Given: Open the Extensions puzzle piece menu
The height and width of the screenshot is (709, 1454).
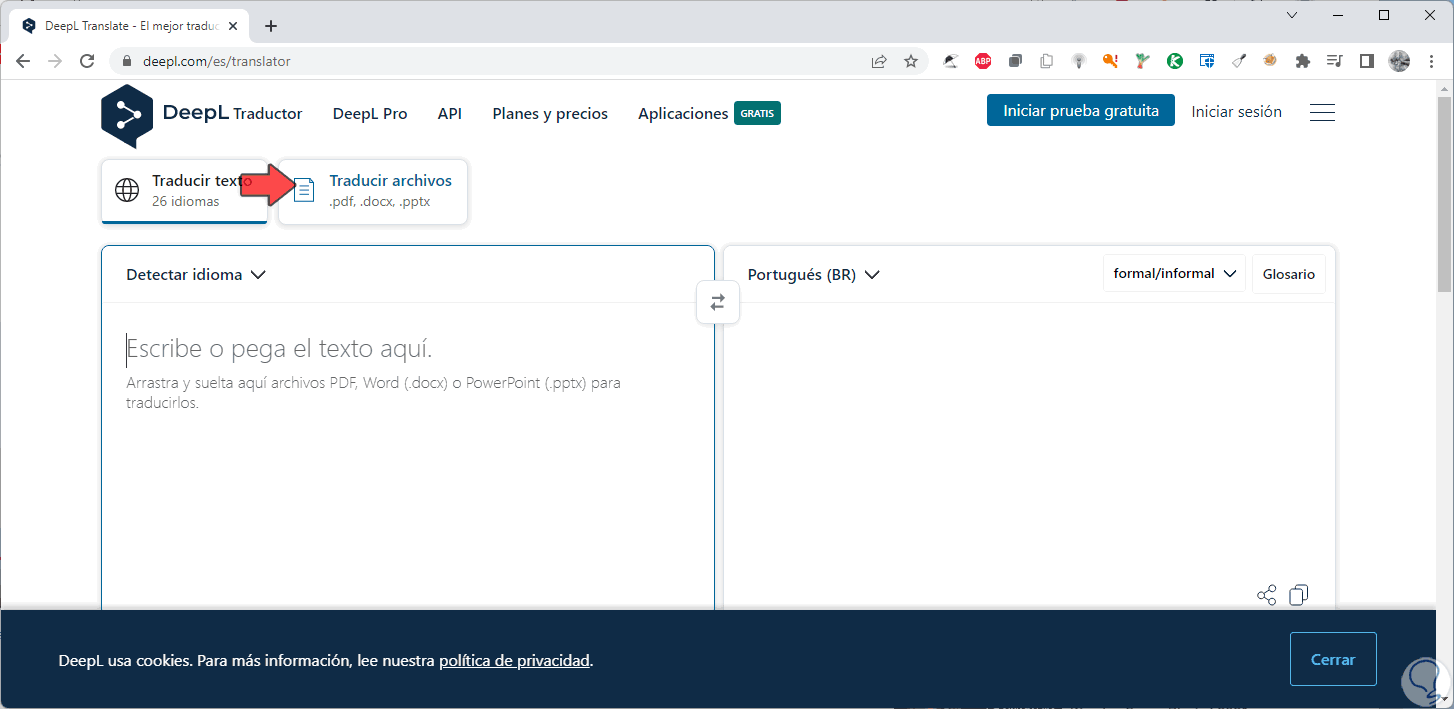Looking at the screenshot, I should click(x=1302, y=61).
